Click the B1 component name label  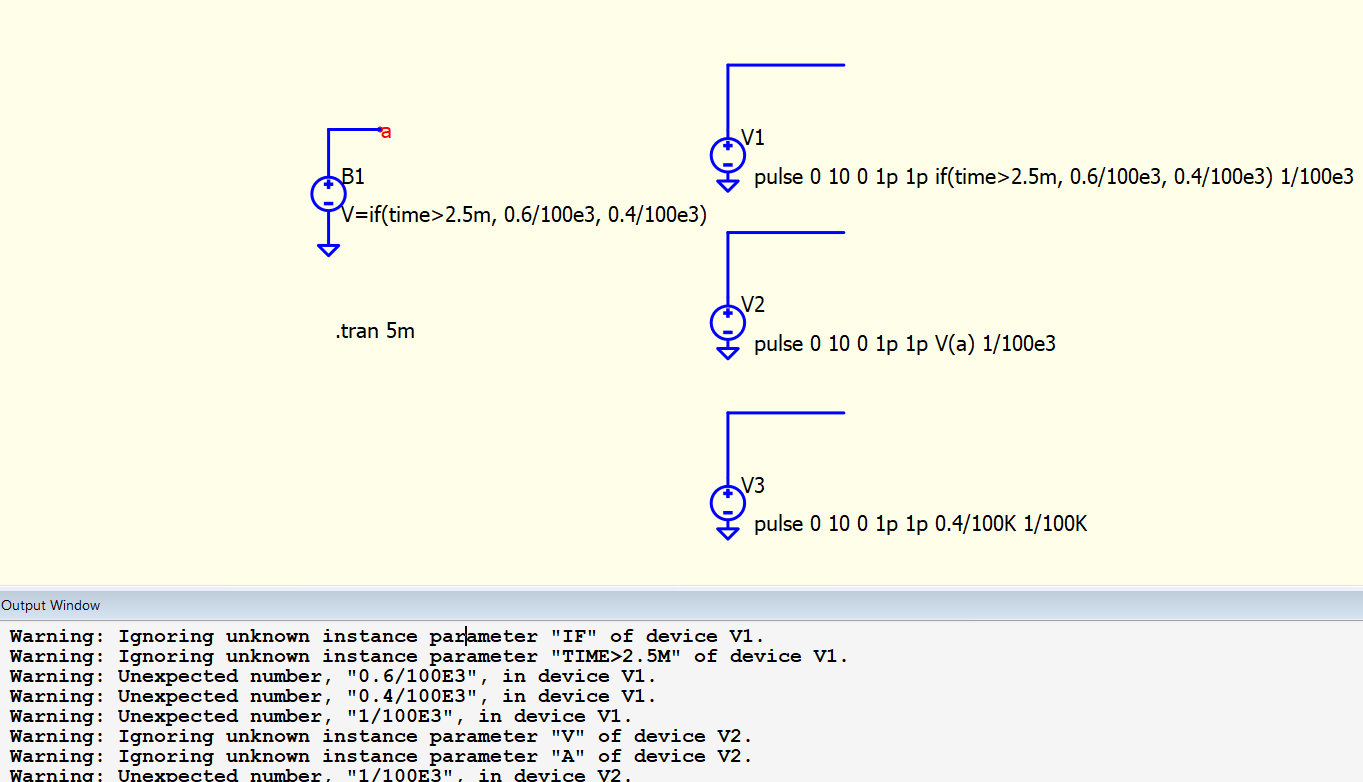pos(353,177)
